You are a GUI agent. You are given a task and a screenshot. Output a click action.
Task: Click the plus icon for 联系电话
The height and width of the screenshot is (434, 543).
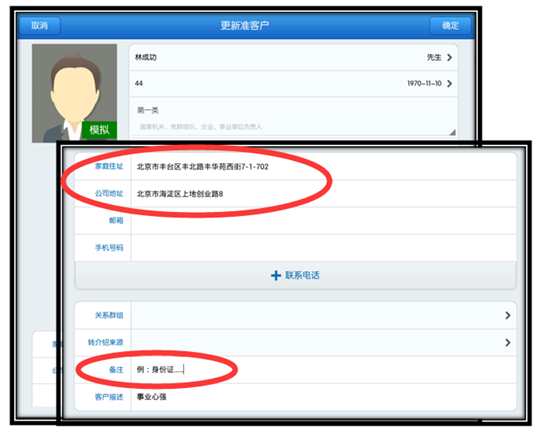276,276
